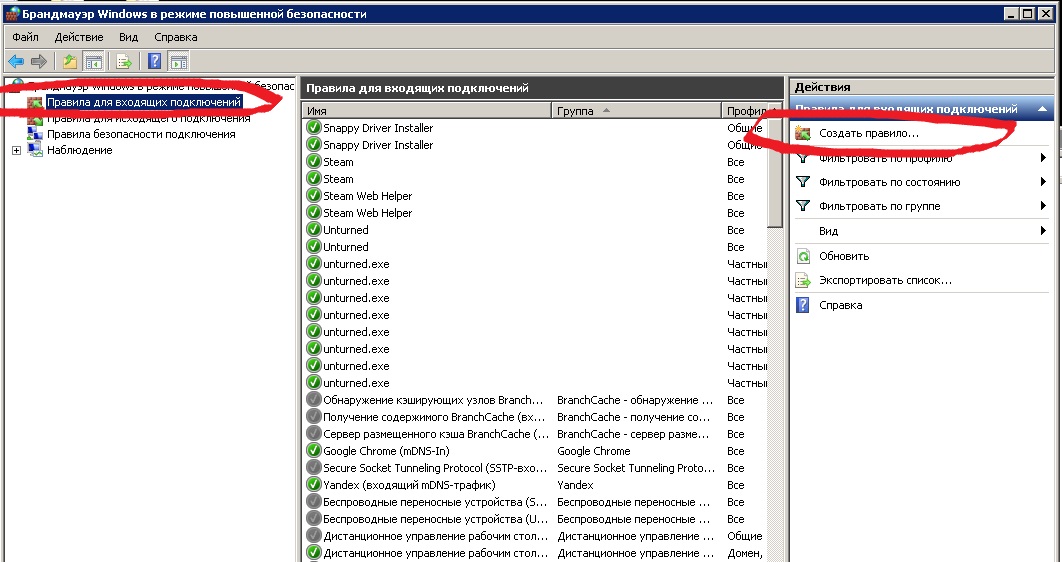Screen dimensions: 1062x562
Task: Click the Обновить action
Action: (844, 256)
